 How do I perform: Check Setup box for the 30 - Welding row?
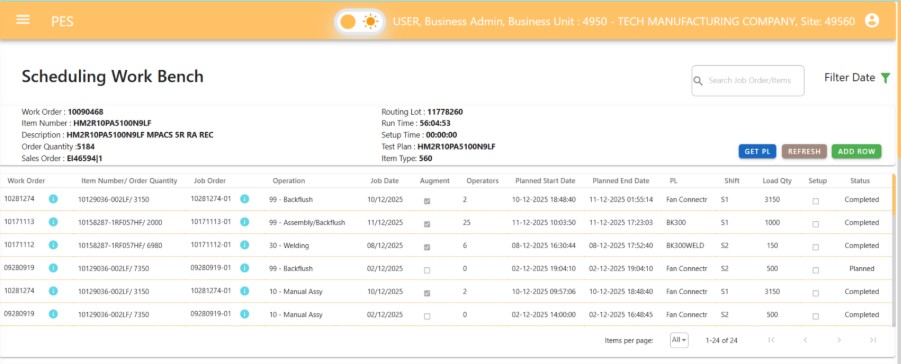click(x=815, y=247)
